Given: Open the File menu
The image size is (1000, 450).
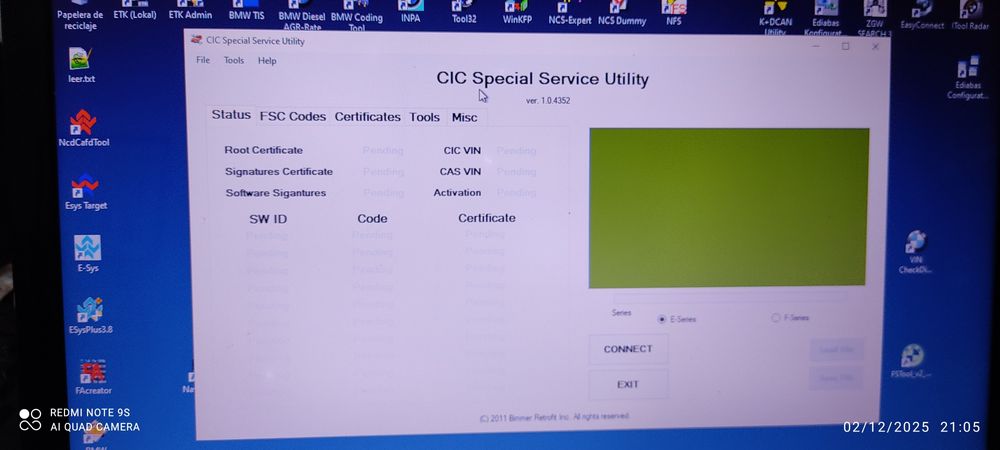Looking at the screenshot, I should click(x=203, y=60).
